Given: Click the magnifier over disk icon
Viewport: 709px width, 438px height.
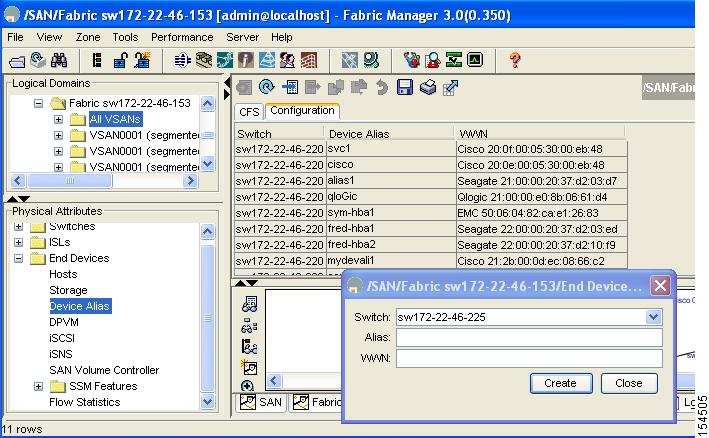Looking at the screenshot, I should click(x=371, y=60).
